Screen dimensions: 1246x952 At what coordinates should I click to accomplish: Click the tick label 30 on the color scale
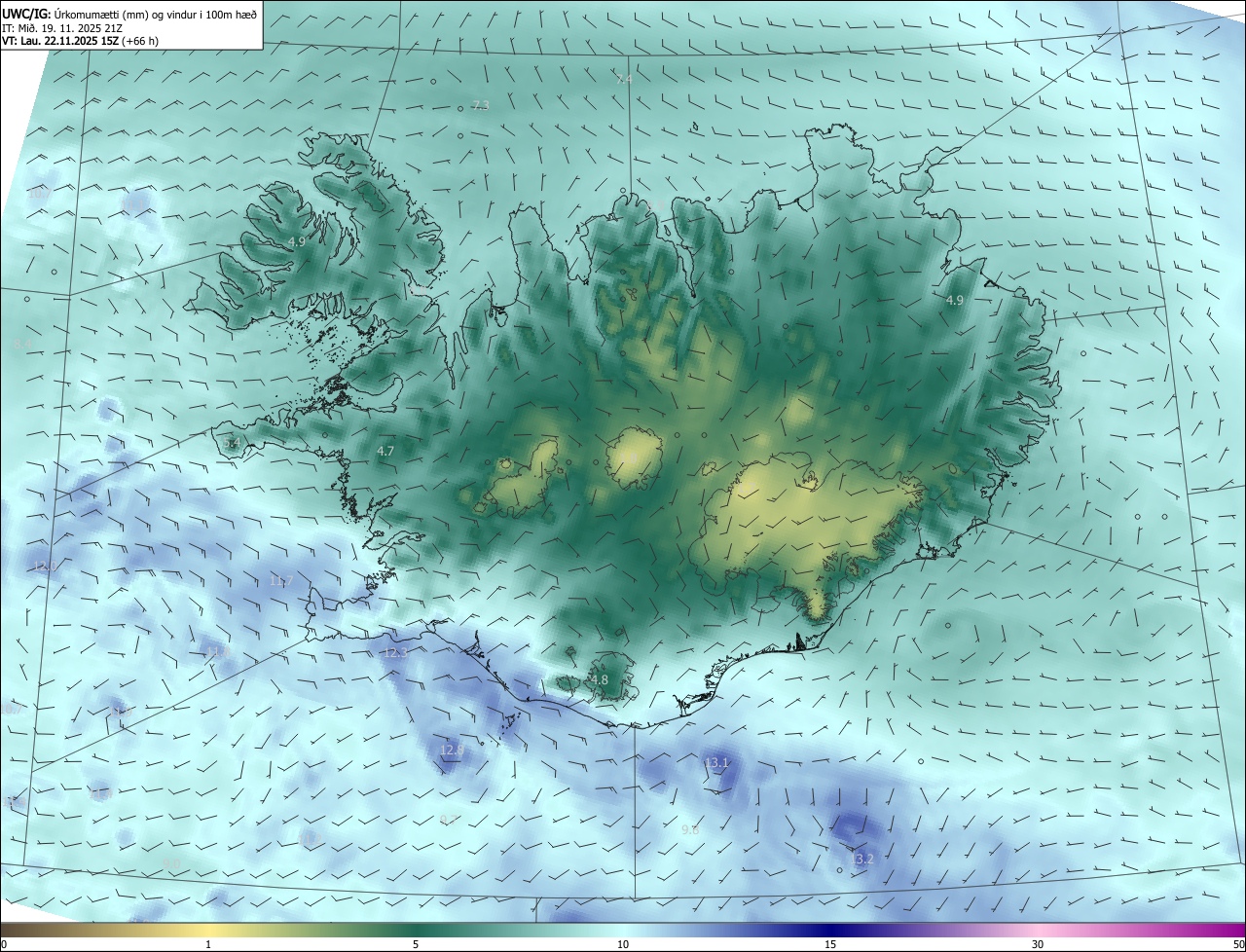[1038, 944]
